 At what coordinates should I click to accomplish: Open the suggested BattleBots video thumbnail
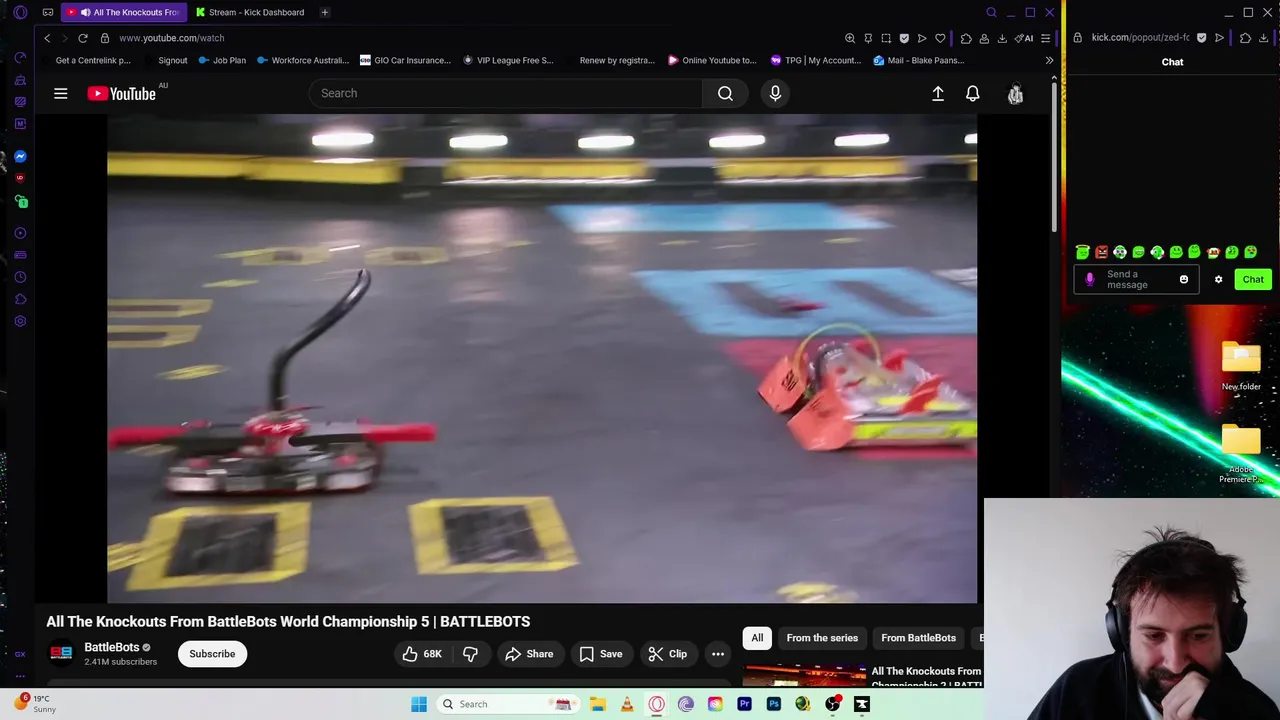pyautogui.click(x=804, y=677)
